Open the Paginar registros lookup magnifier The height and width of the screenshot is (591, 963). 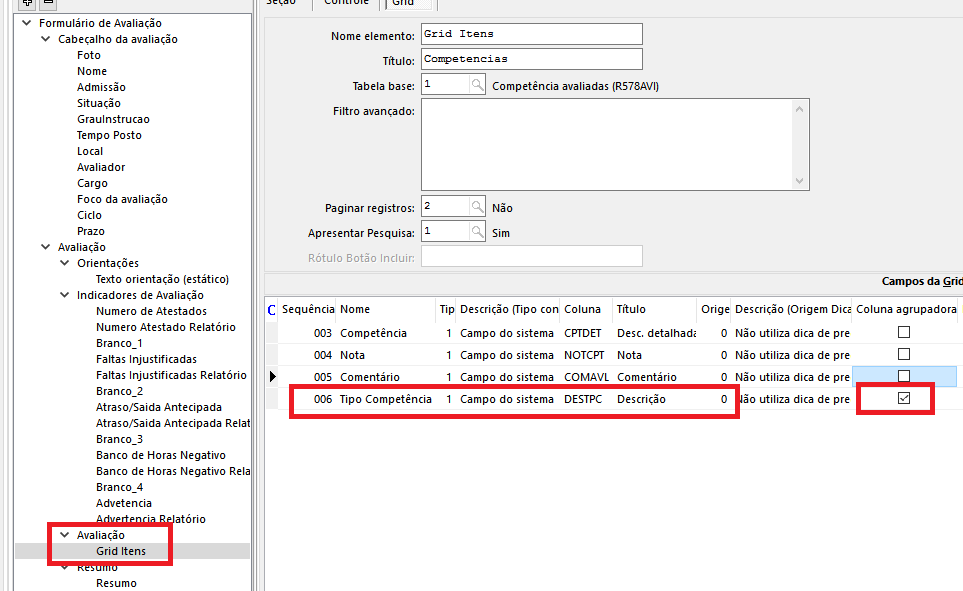coord(478,207)
